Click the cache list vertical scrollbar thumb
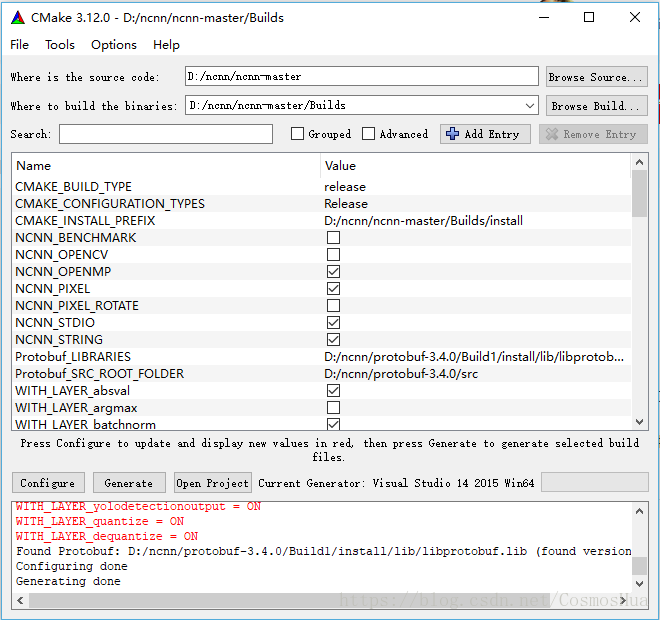 pos(639,194)
